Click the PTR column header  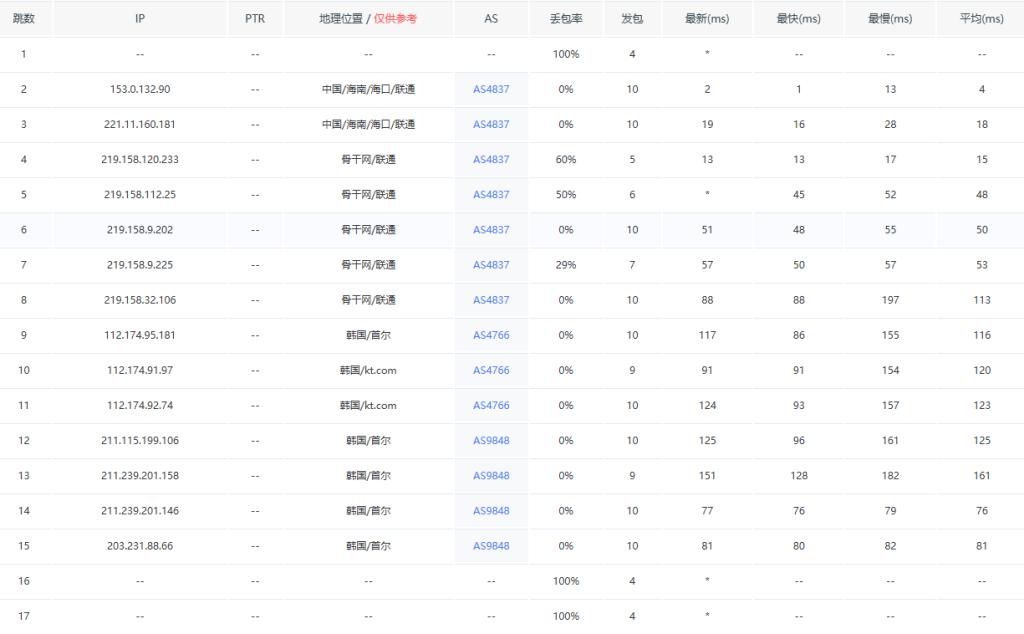point(254,17)
